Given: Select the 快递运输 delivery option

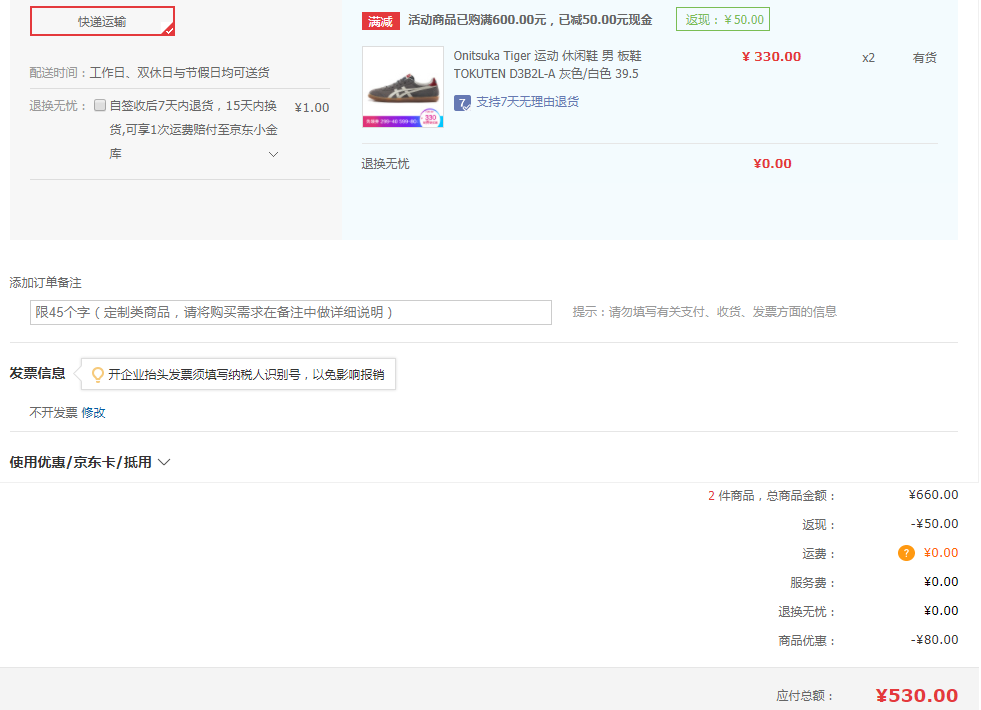Looking at the screenshot, I should (x=102, y=21).
